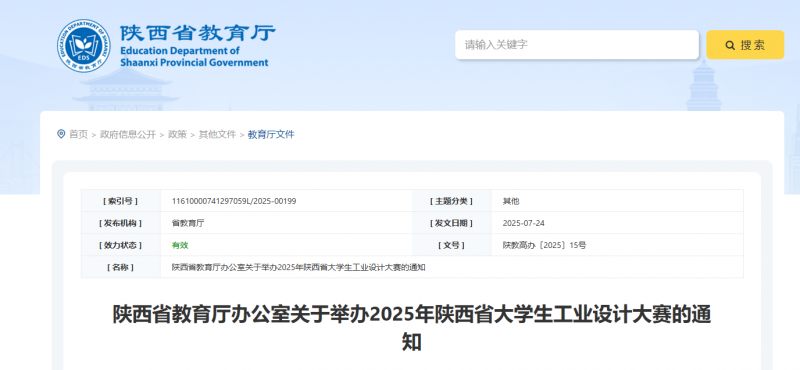800x370 pixels.
Task: Click the date 2025-07-24
Action: [523, 223]
